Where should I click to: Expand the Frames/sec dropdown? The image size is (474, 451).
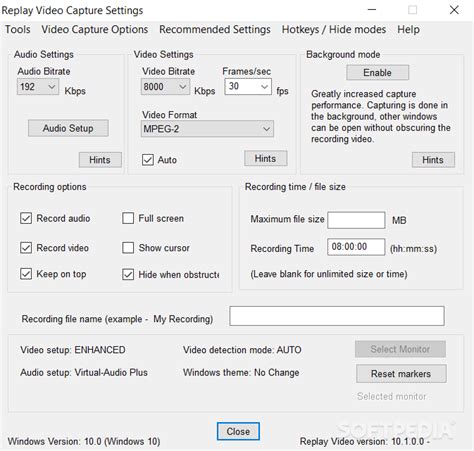click(248, 86)
